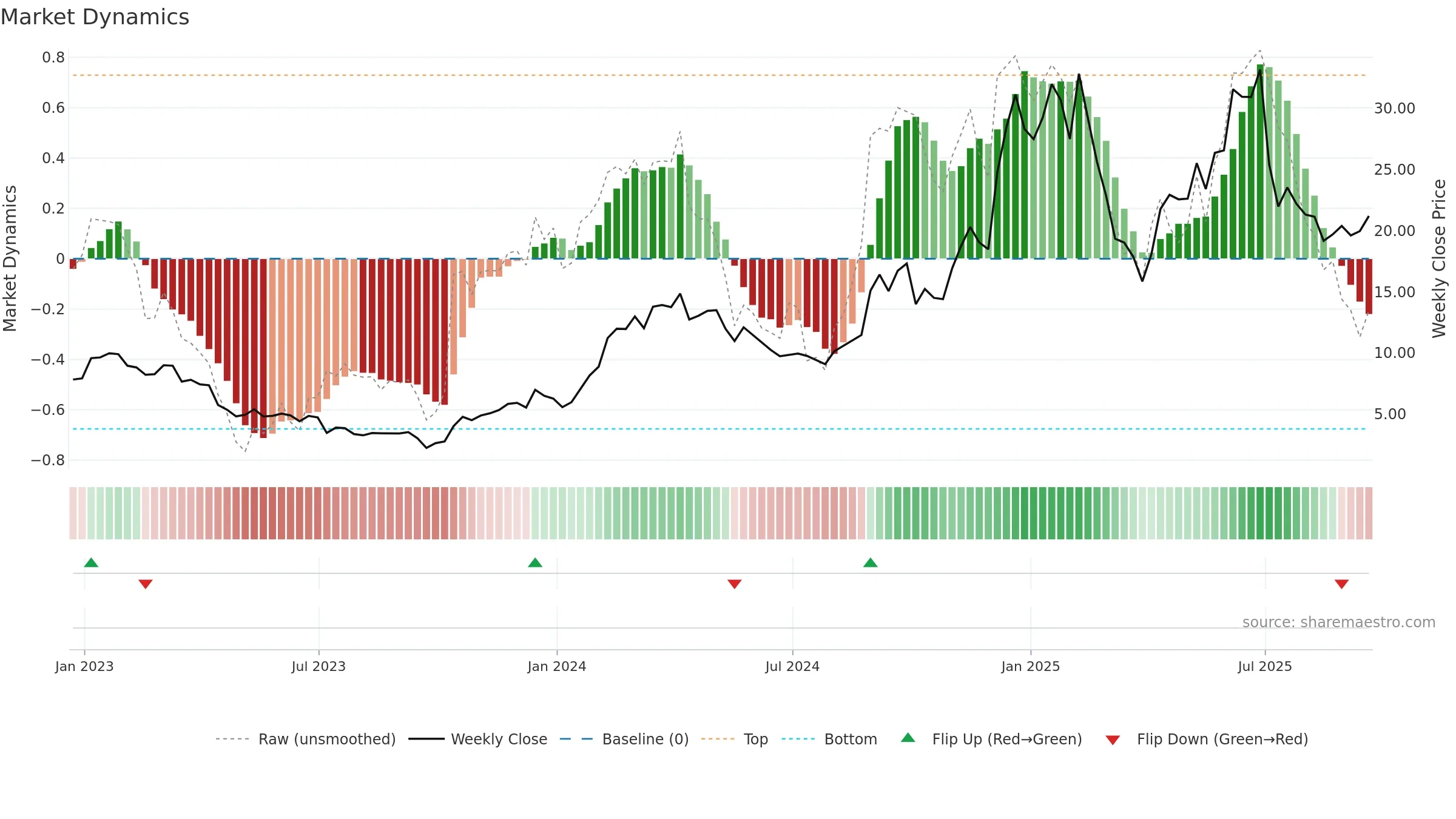Viewport: 1456px width, 819px height.
Task: Click the −0.8 left axis tick label
Action: tap(48, 460)
